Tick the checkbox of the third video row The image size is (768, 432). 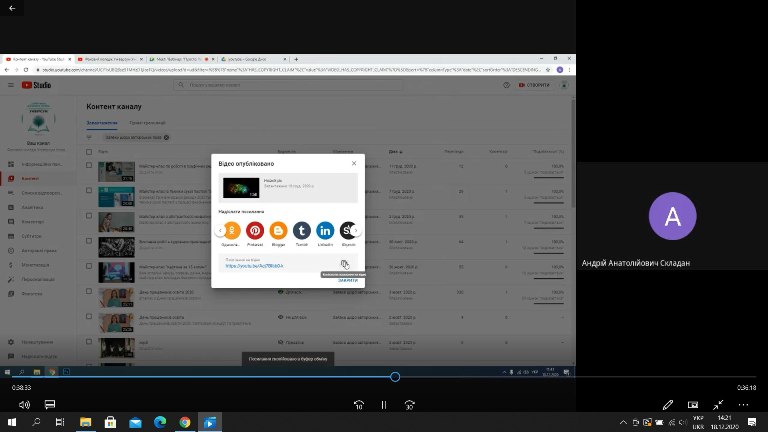[89, 216]
